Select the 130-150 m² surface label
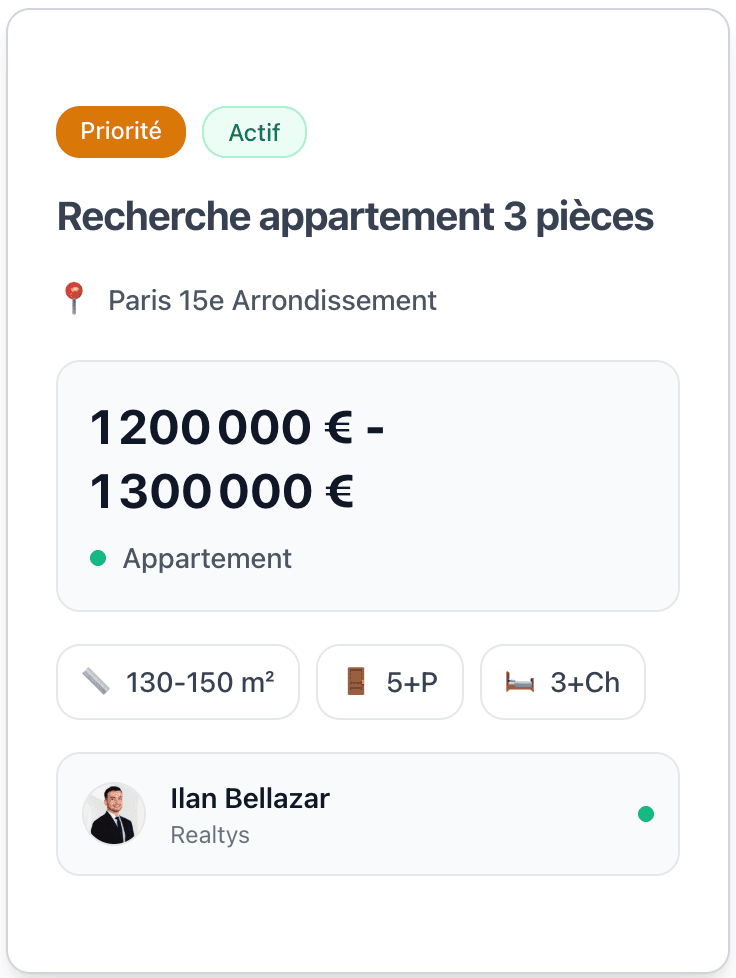The height and width of the screenshot is (978, 736). [x=200, y=682]
